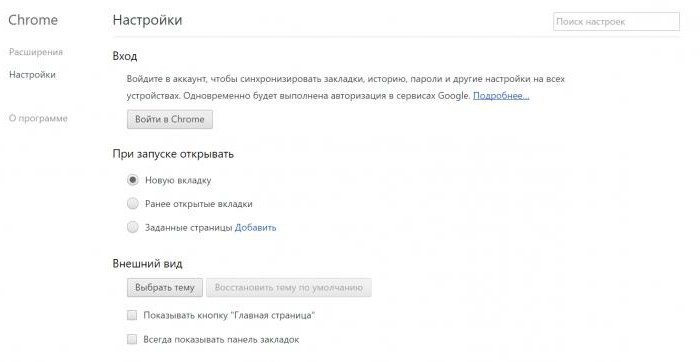
Task: Click the Chrome title in sidebar
Action: coord(33,20)
